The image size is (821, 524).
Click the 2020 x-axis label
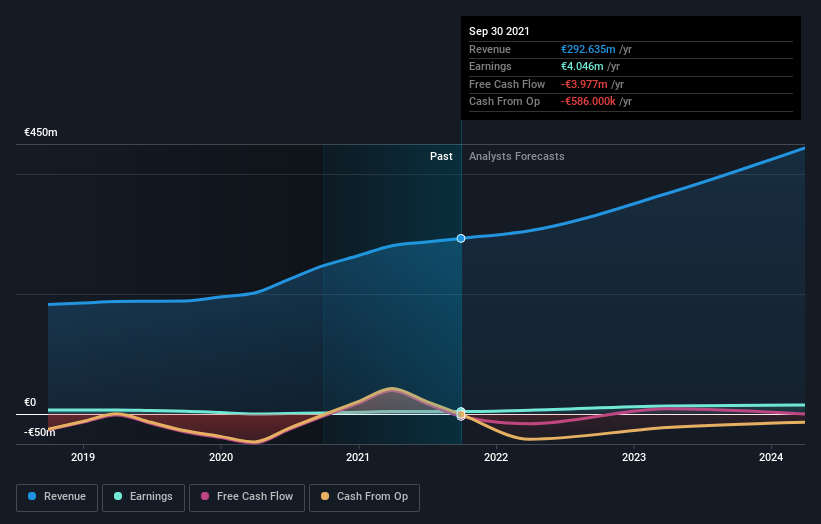221,457
